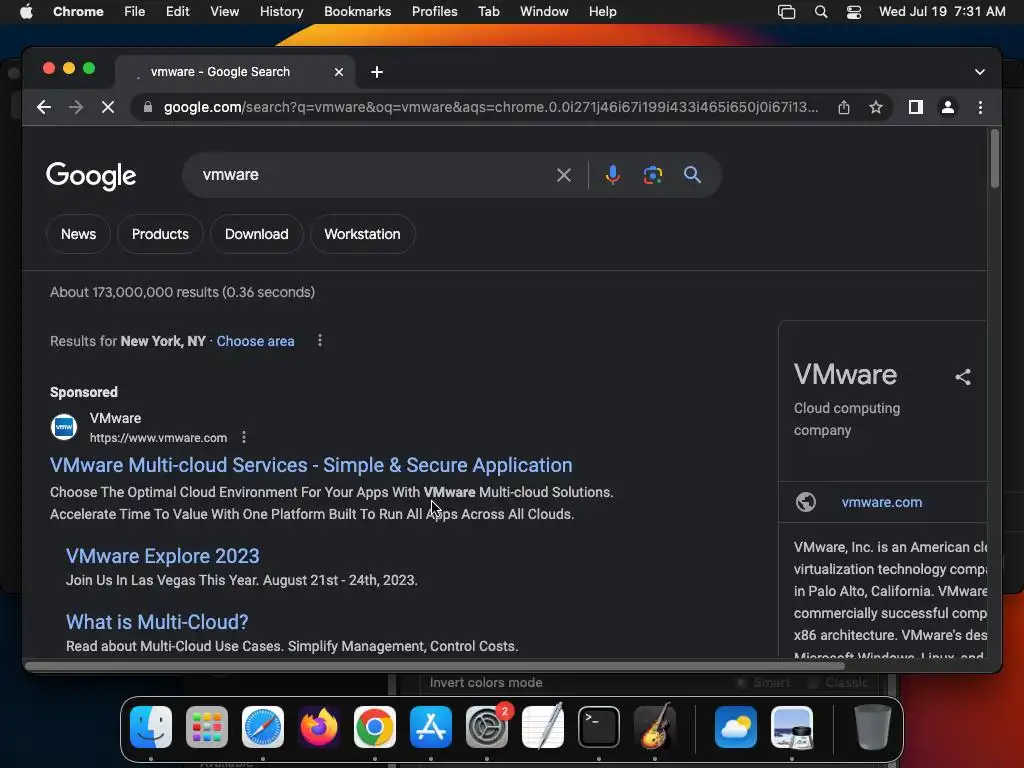Click the horizontal scrollbar at window bottom

click(435, 666)
